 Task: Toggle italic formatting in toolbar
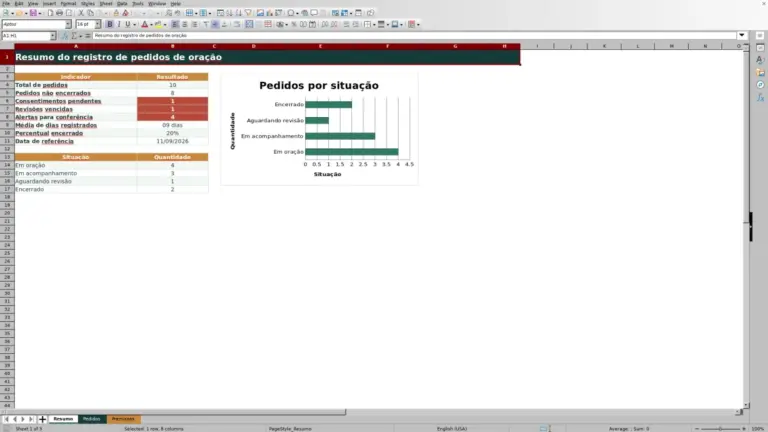[x=119, y=24]
